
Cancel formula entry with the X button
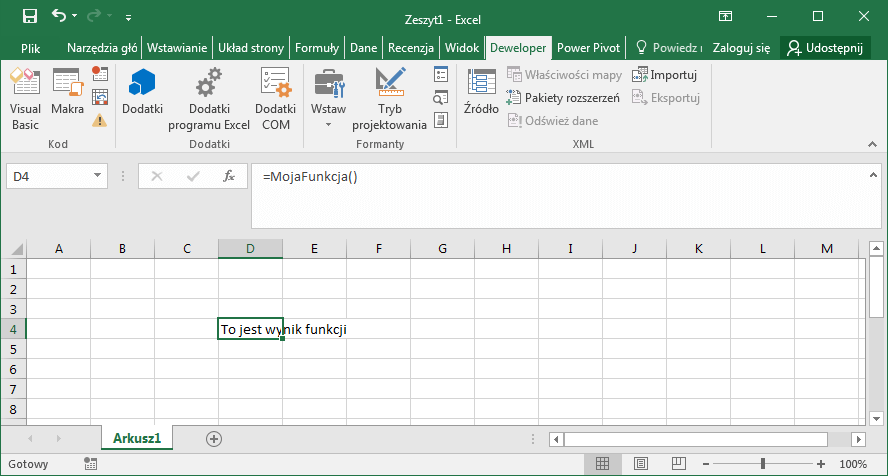(x=157, y=177)
